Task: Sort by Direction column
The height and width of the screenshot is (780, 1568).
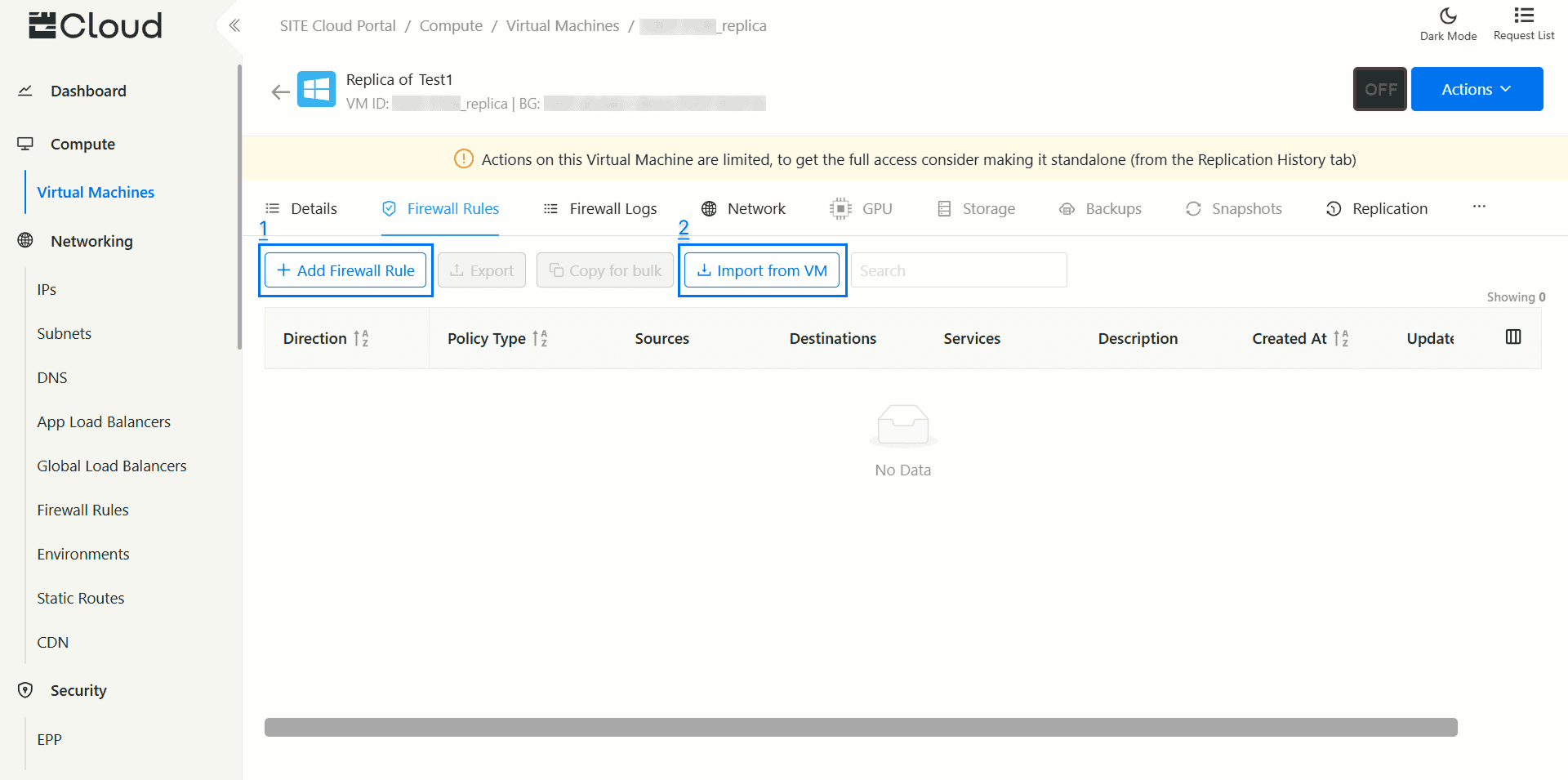Action: 361,338
